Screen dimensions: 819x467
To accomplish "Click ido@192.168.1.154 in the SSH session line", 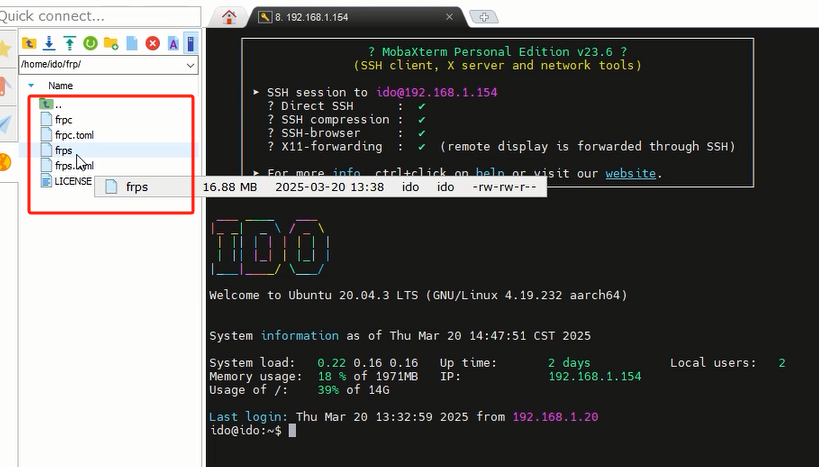I will 437,92.
